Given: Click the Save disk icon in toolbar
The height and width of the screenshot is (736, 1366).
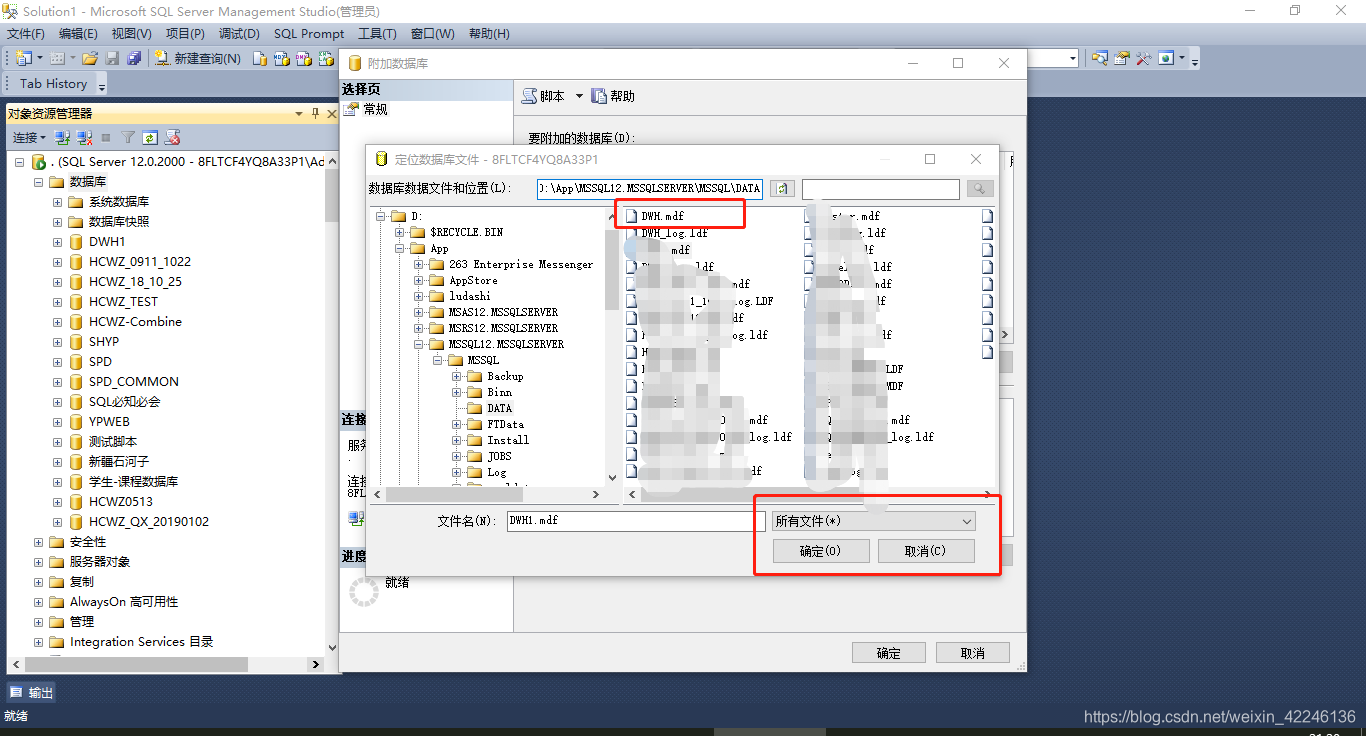Looking at the screenshot, I should click(x=112, y=59).
